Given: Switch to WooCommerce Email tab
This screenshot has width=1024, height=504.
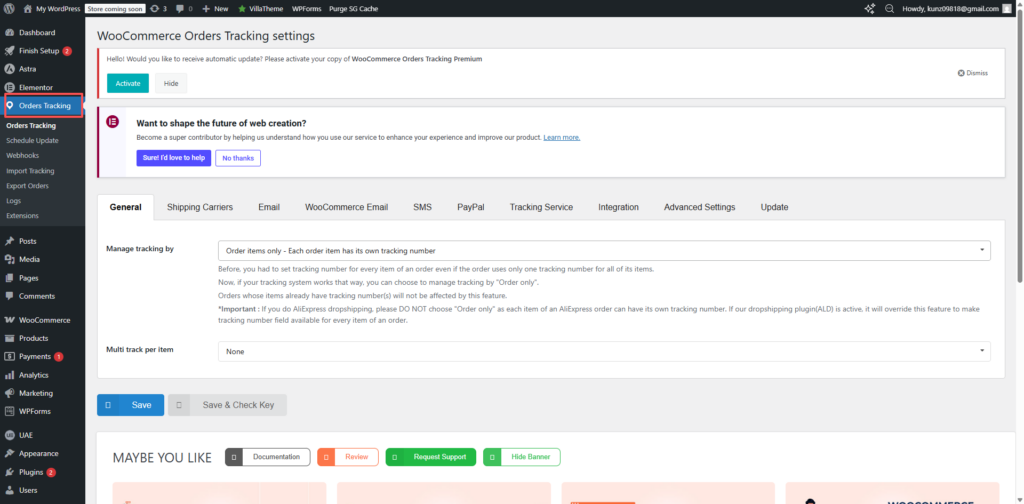Looking at the screenshot, I should point(347,207).
